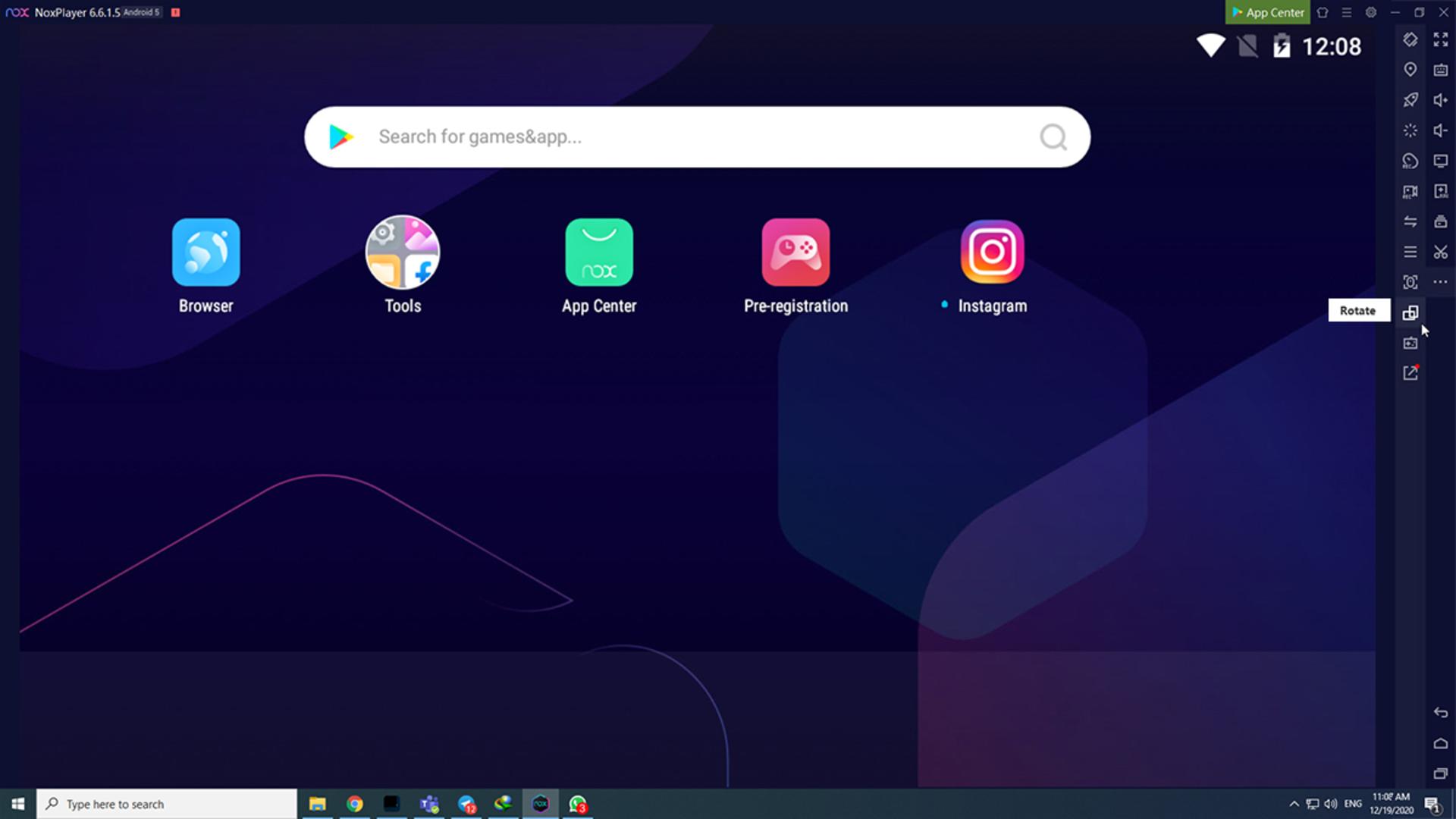Viewport: 1456px width, 819px height.
Task: Open the green App Center button in title bar
Action: 1267,12
